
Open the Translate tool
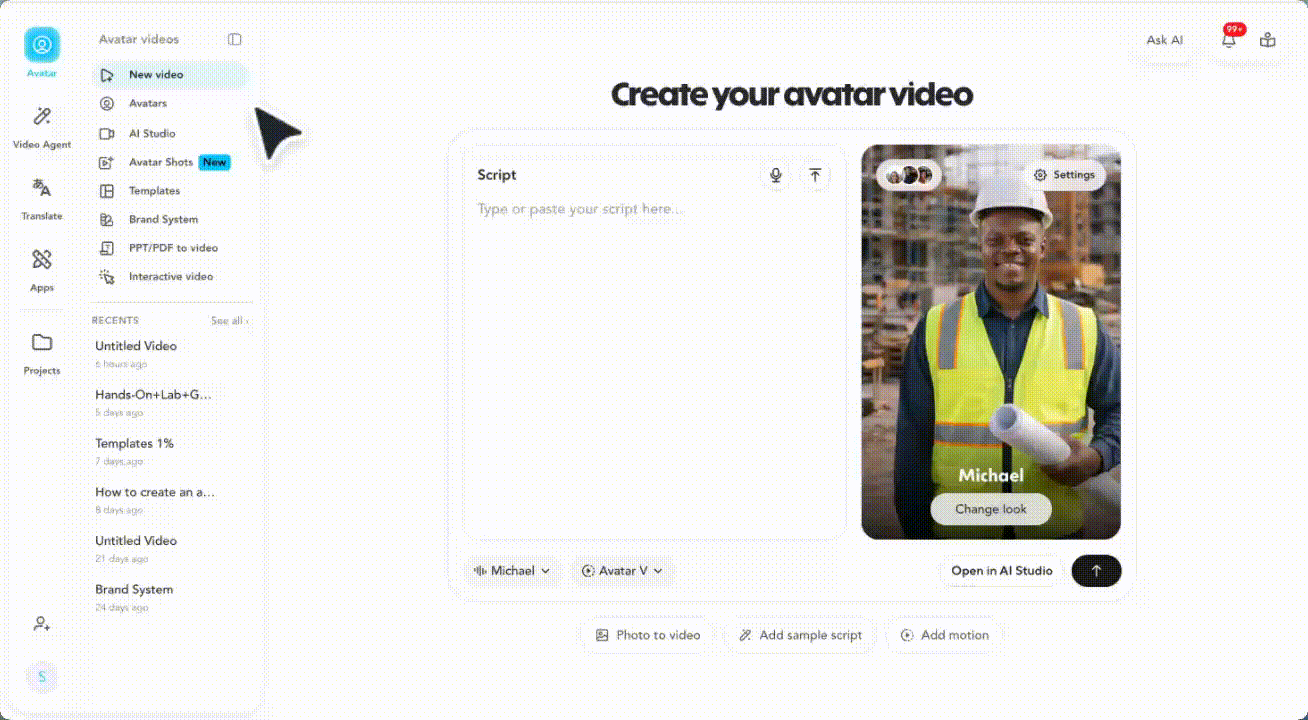point(42,198)
